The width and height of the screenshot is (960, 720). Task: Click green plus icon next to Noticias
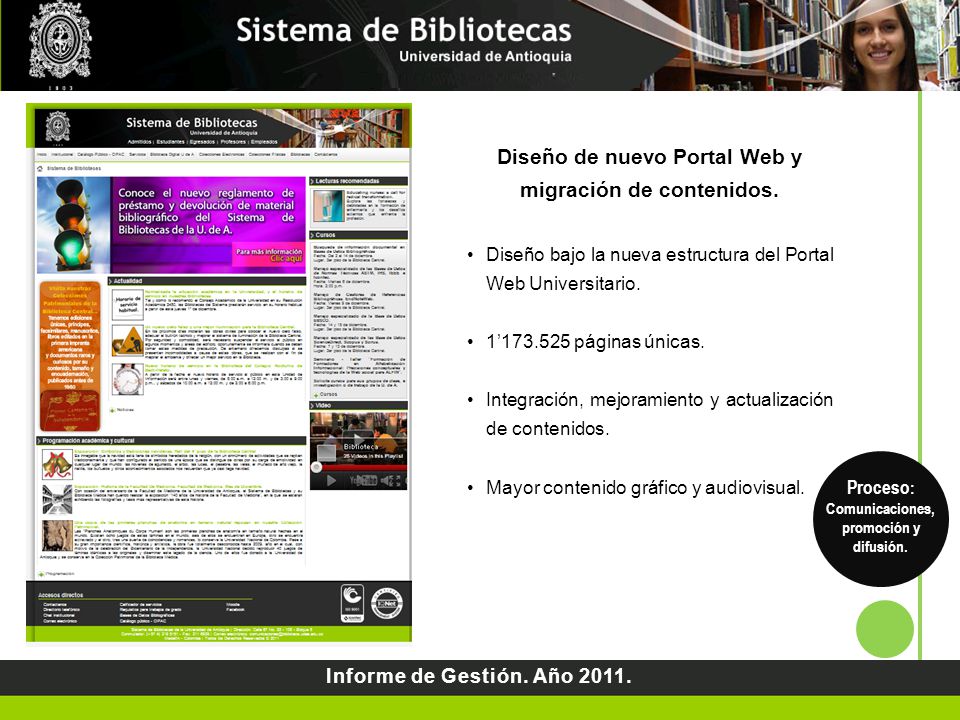pos(112,410)
